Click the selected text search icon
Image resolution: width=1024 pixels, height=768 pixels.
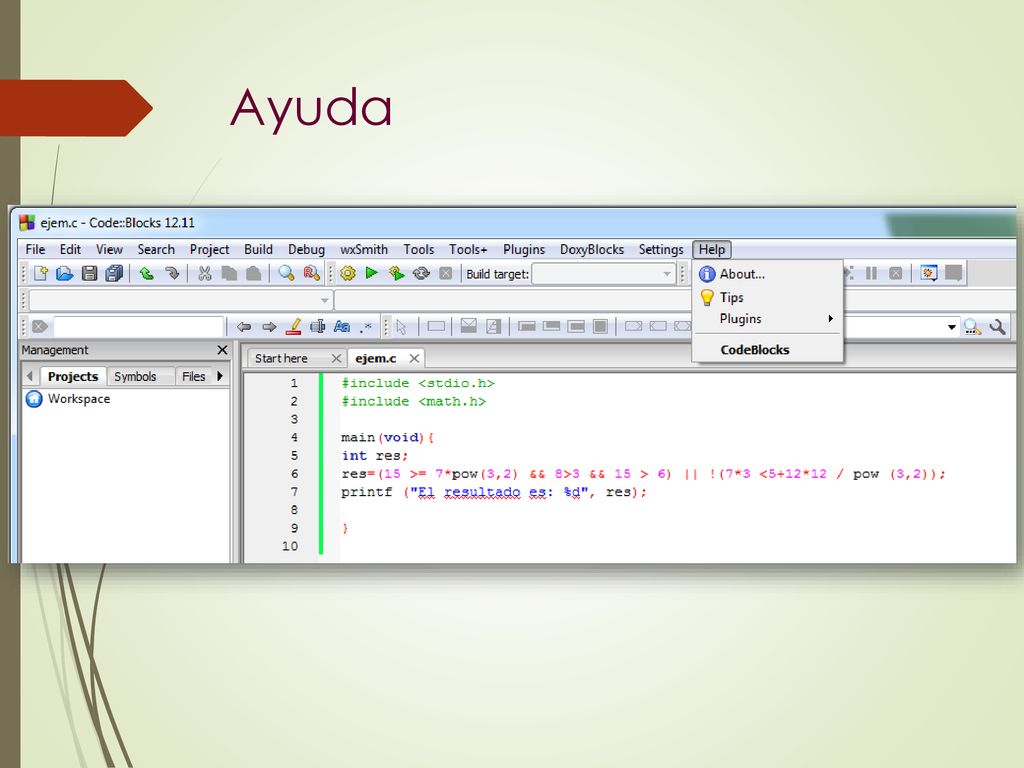317,327
